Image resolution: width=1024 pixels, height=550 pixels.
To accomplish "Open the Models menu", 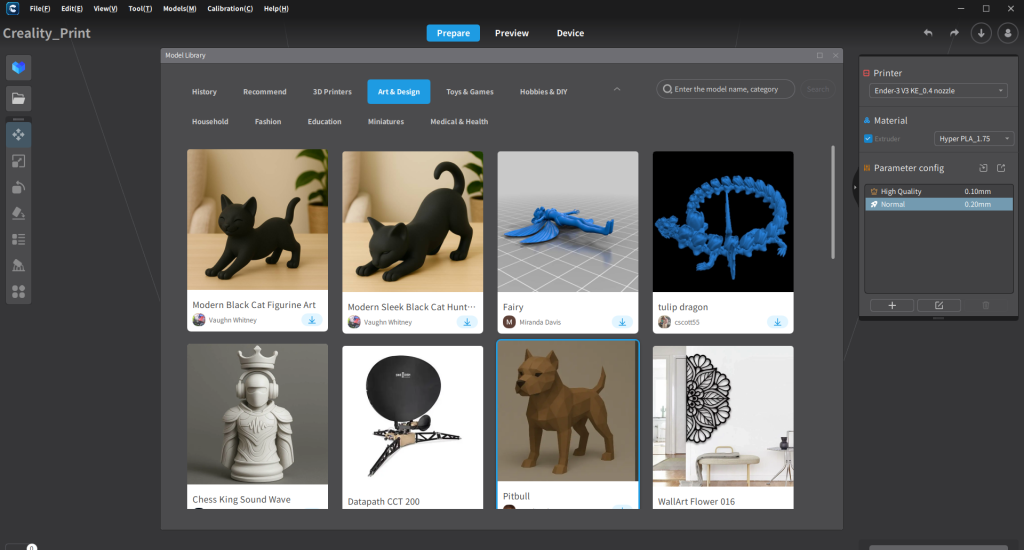I will point(179,8).
